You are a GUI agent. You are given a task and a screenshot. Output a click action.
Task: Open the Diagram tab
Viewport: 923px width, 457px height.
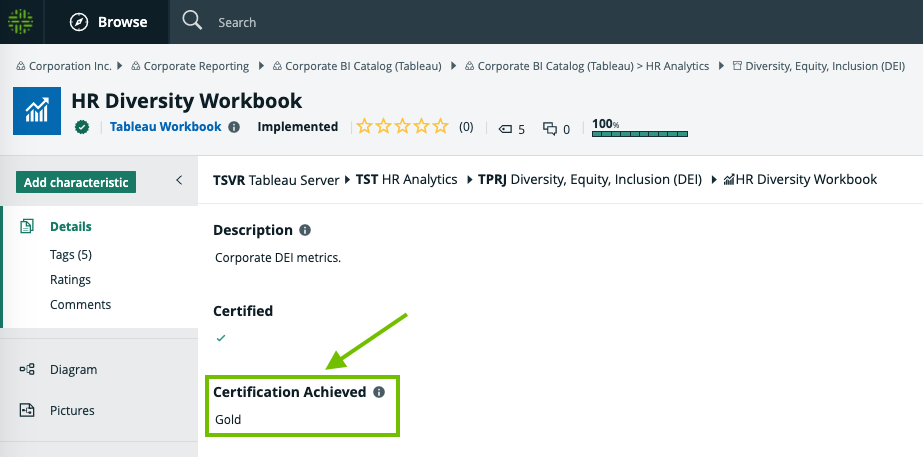[73, 370]
